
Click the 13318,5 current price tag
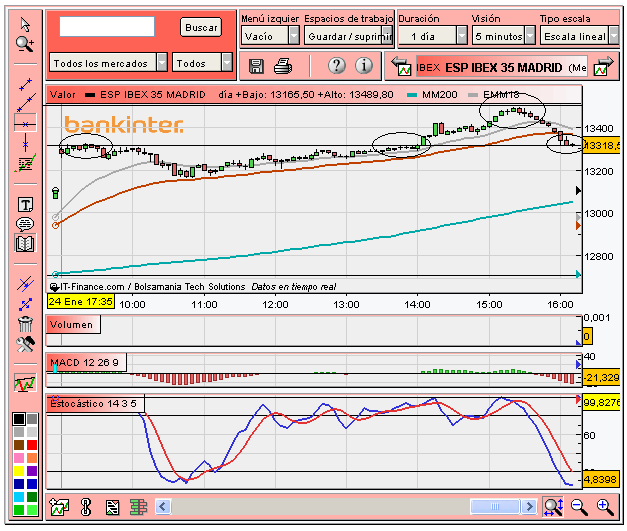coord(602,145)
